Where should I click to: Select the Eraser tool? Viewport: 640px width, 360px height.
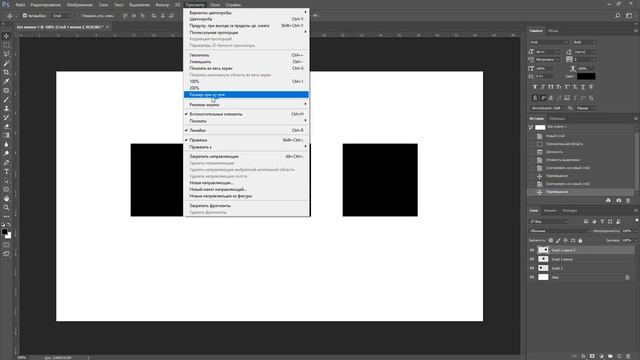(x=6, y=127)
